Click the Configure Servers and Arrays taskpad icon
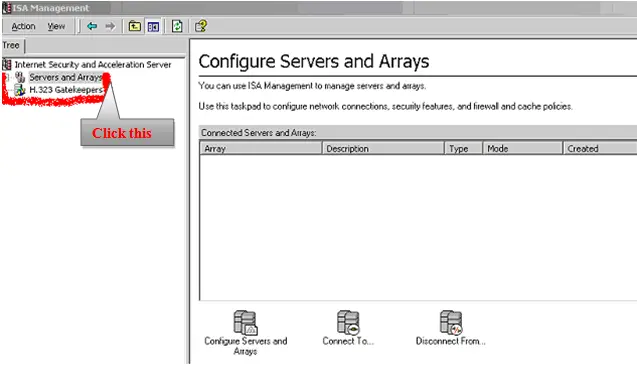Screen dimensions: 637x368 click(245, 323)
